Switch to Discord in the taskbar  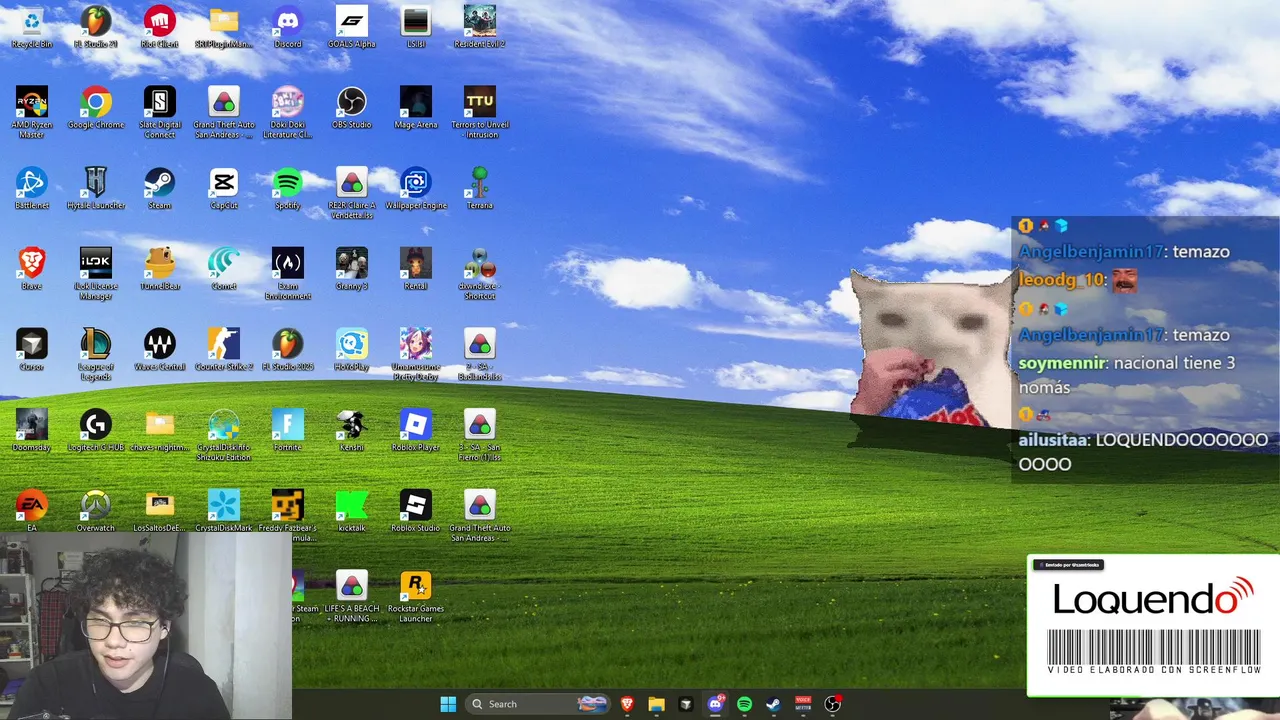pyautogui.click(x=715, y=704)
